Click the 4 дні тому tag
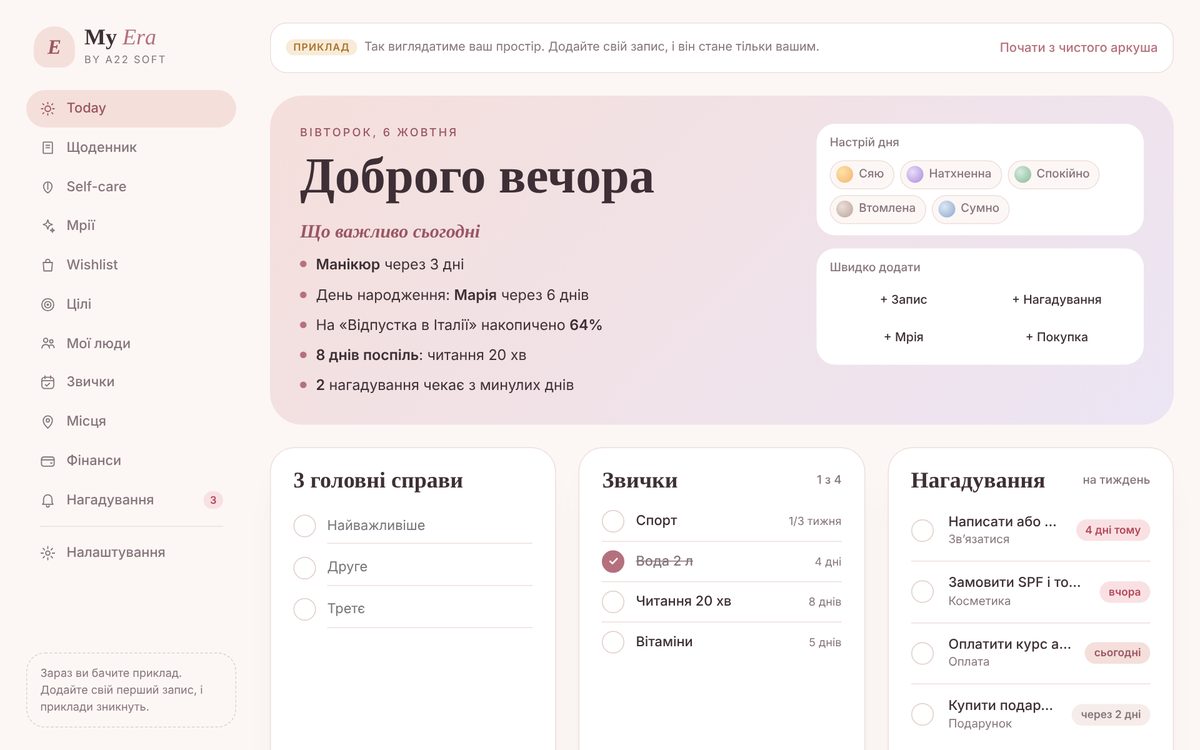Viewport: 1200px width, 750px height. [x=1113, y=530]
